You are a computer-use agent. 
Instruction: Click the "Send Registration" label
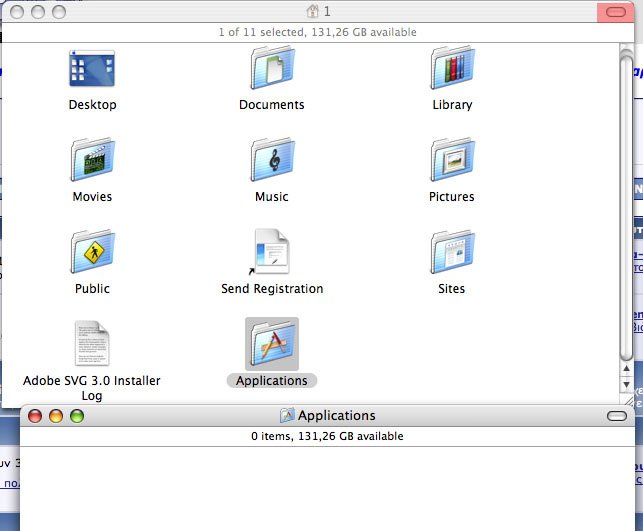pos(272,289)
